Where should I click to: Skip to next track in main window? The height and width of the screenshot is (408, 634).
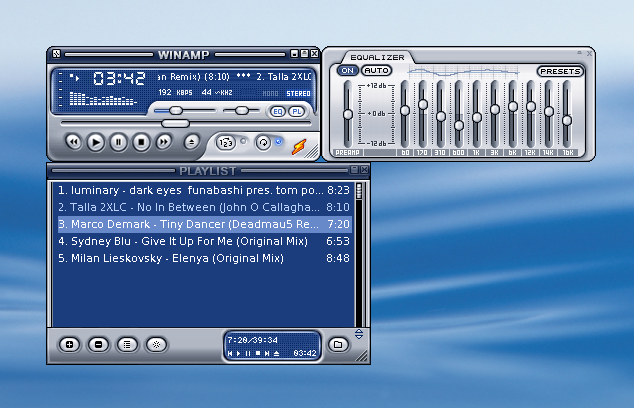164,142
